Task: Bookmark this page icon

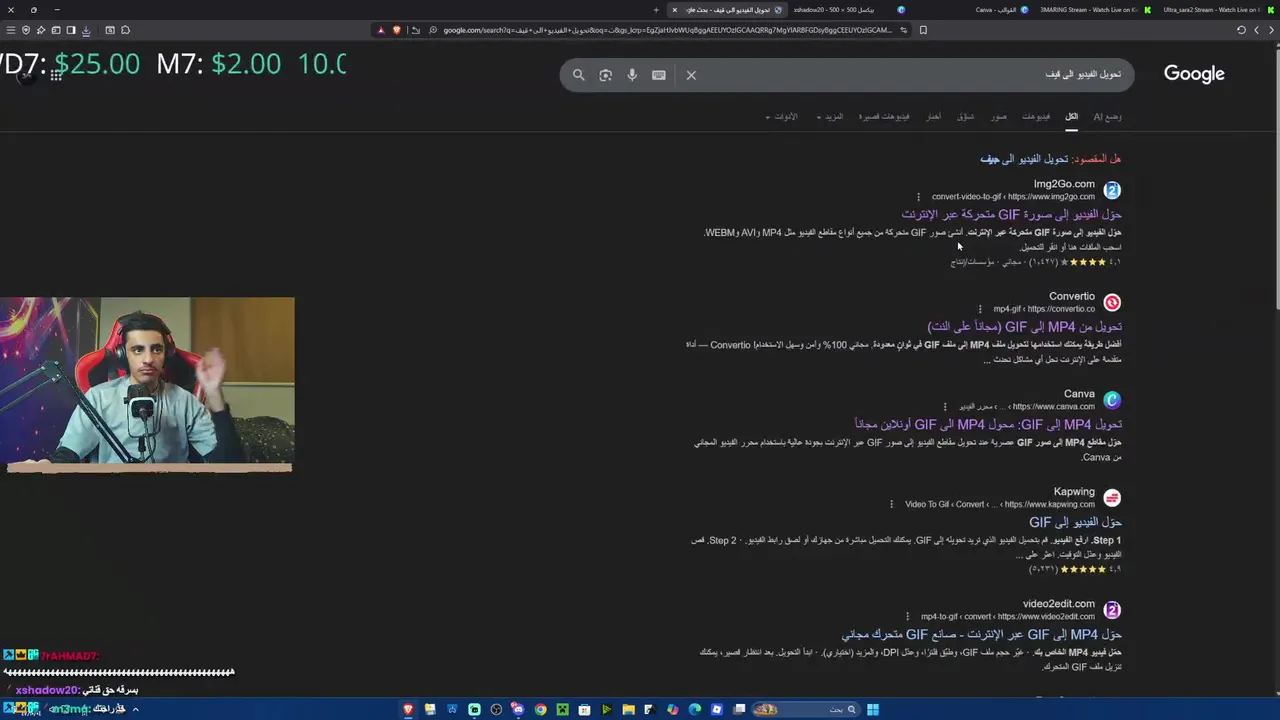Action: tap(923, 30)
